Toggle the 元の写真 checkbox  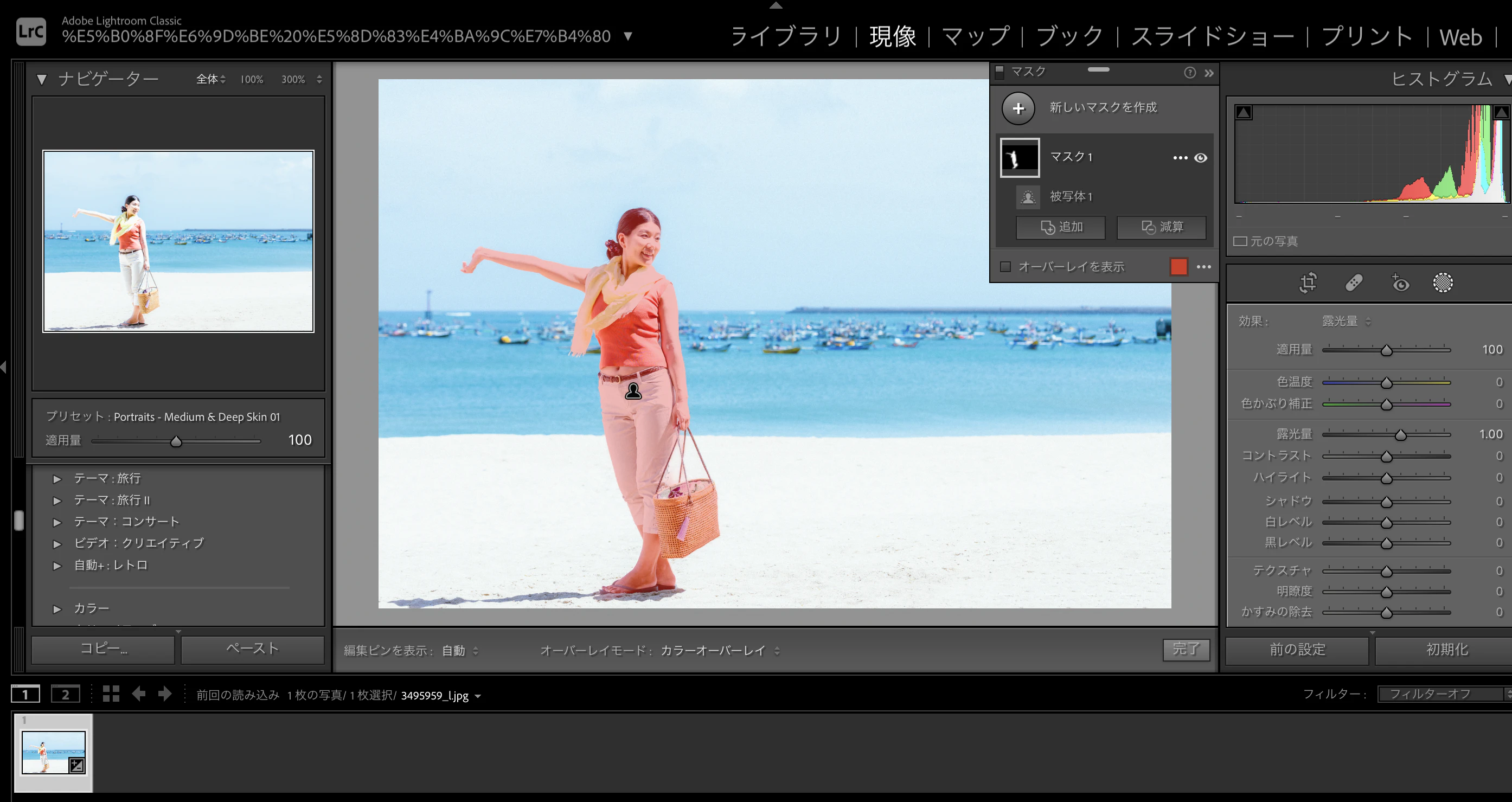pyautogui.click(x=1240, y=242)
